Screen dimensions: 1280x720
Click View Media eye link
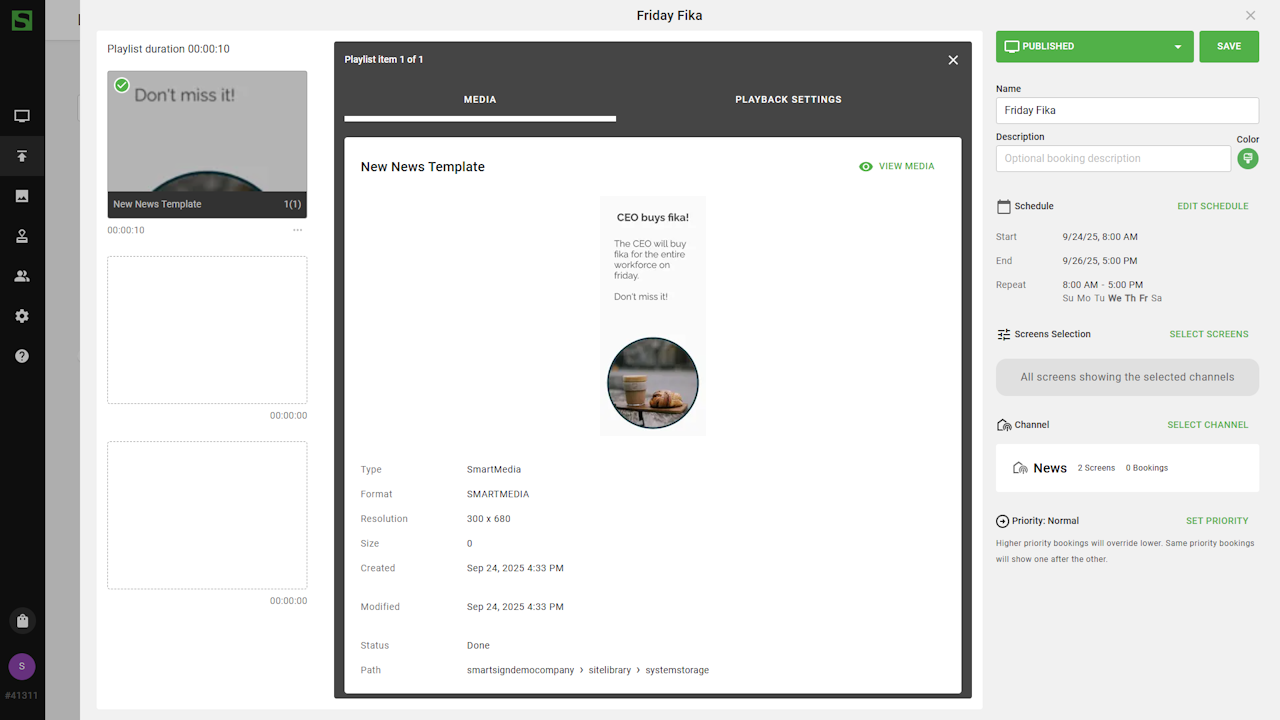coord(896,167)
